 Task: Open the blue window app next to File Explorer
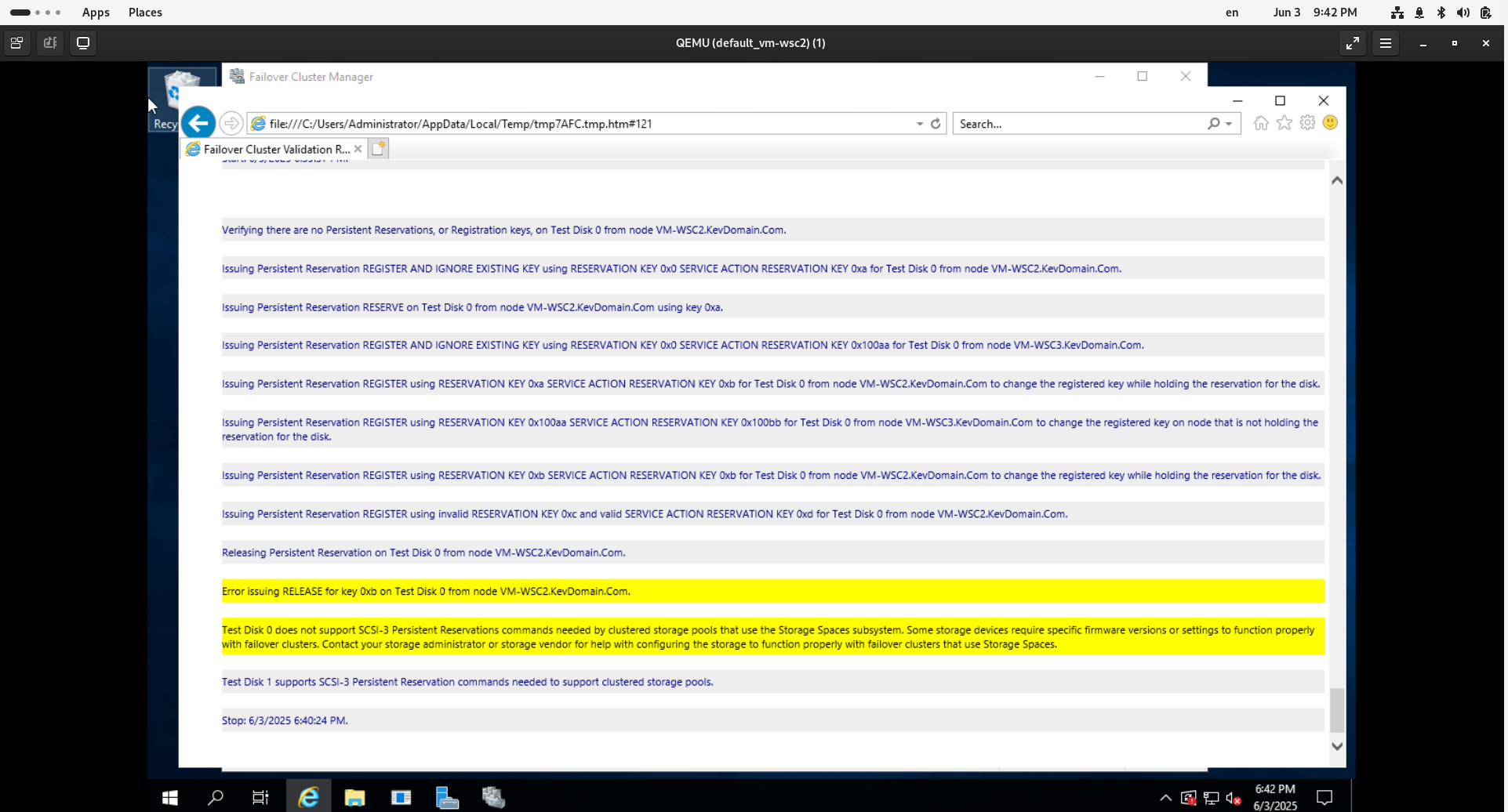(401, 798)
